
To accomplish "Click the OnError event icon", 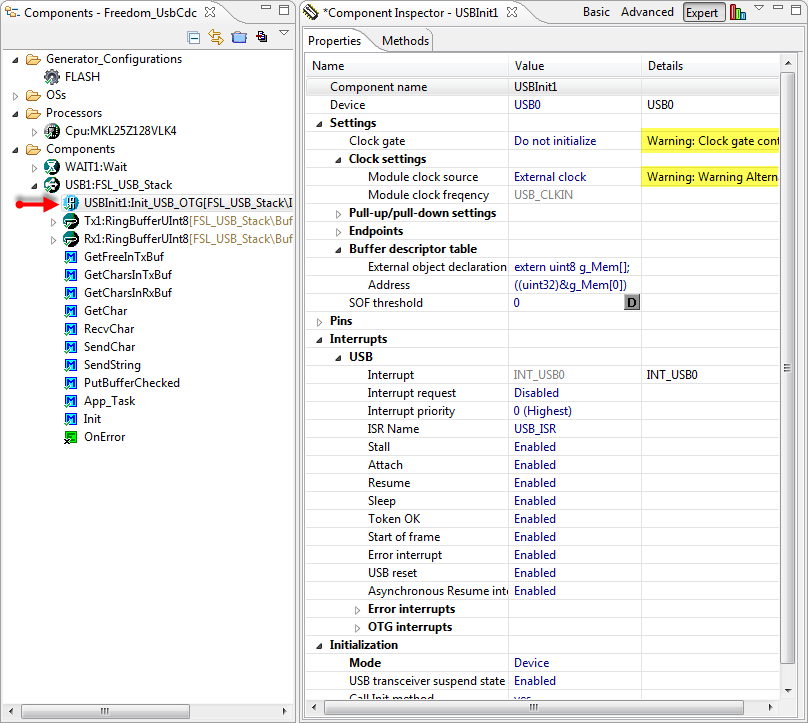I will [x=71, y=437].
